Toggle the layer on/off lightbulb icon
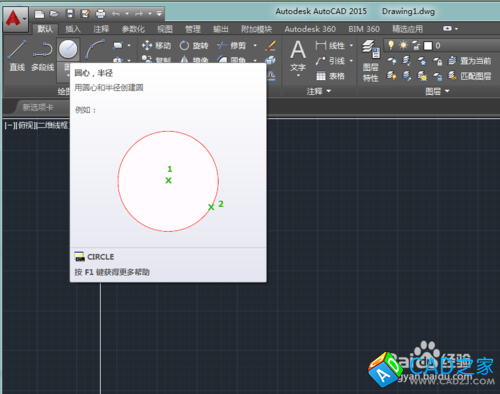The width and height of the screenshot is (500, 394). click(391, 45)
